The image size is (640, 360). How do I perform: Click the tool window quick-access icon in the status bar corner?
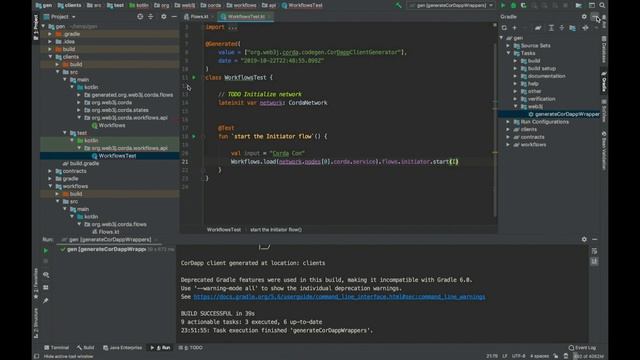[36, 356]
